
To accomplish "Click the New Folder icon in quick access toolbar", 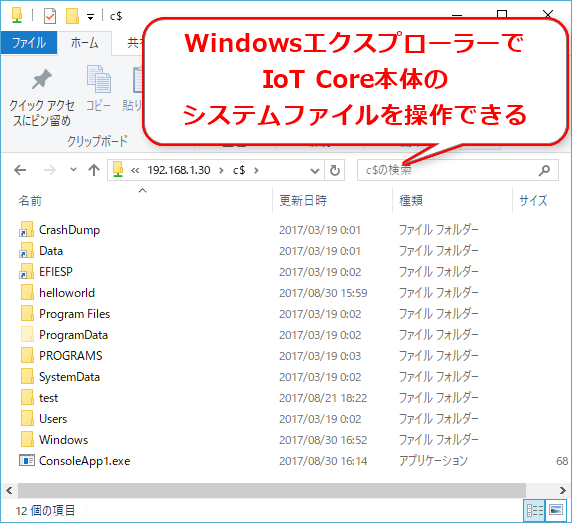I will [72, 16].
